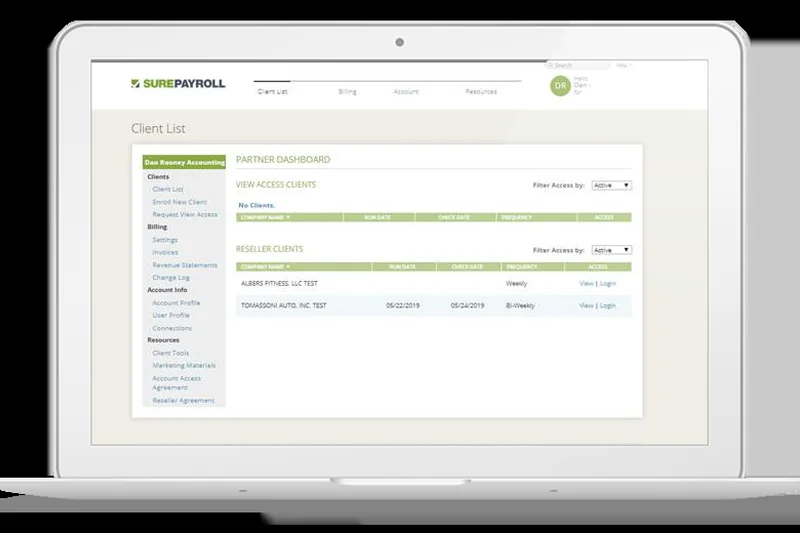Screen dimensions: 800x533
Task: Click Login for Albers Fitness
Action: click(608, 284)
